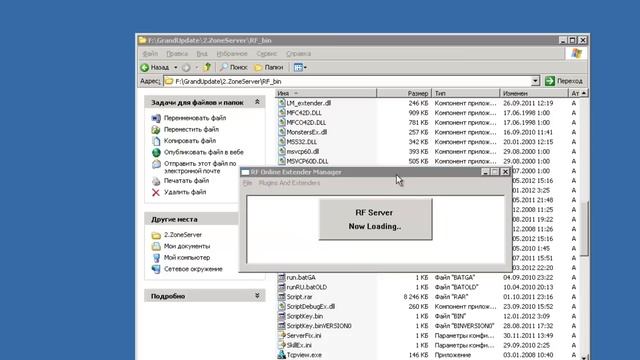Viewport: 640px width, 360px height.
Task: Open Plugins And Extenders menu
Action: pos(289,183)
